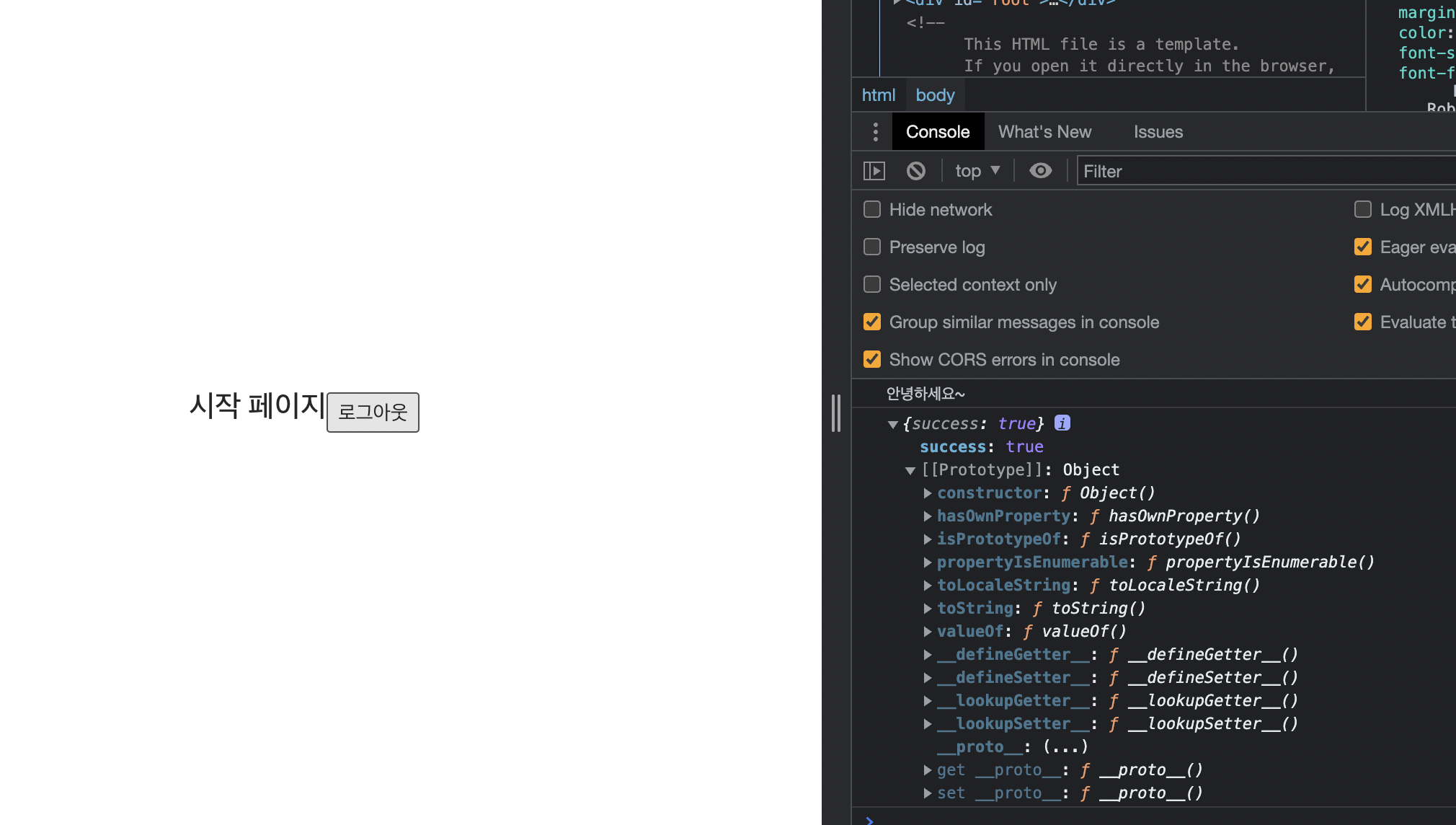Clear the console with the block icon
The width and height of the screenshot is (1456, 825).
pos(915,171)
